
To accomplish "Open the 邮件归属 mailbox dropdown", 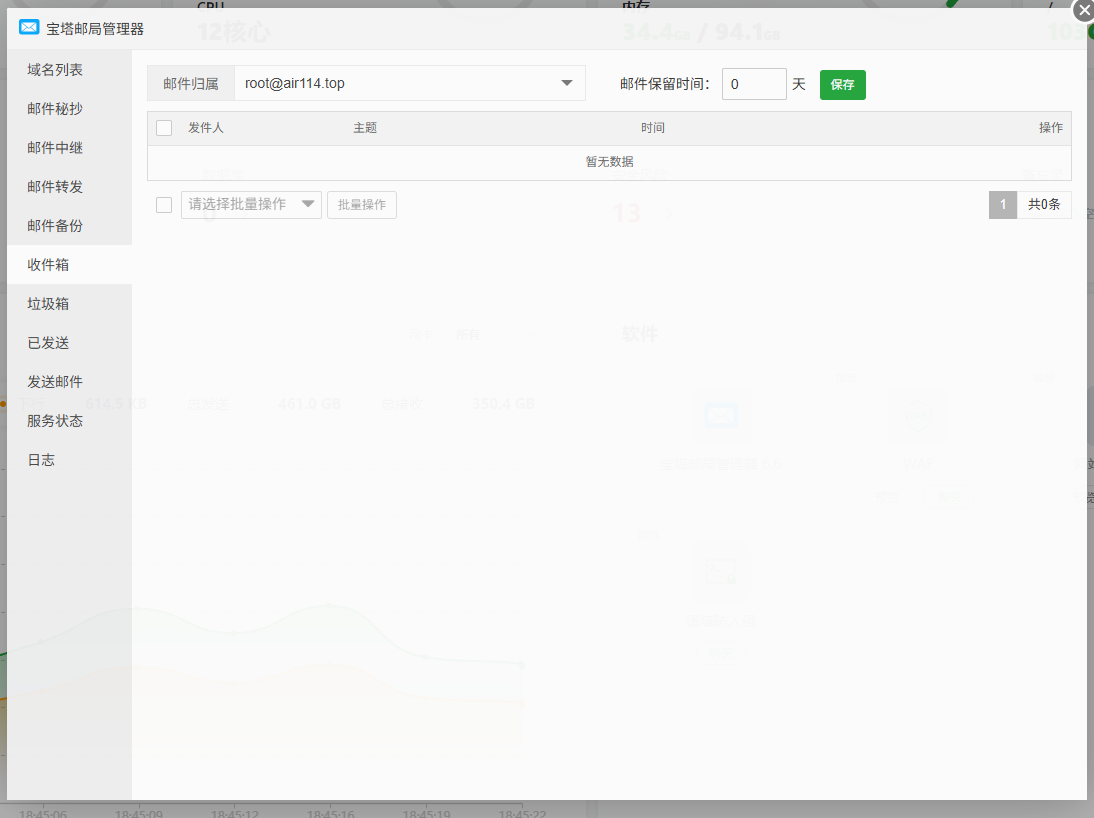I will 410,83.
